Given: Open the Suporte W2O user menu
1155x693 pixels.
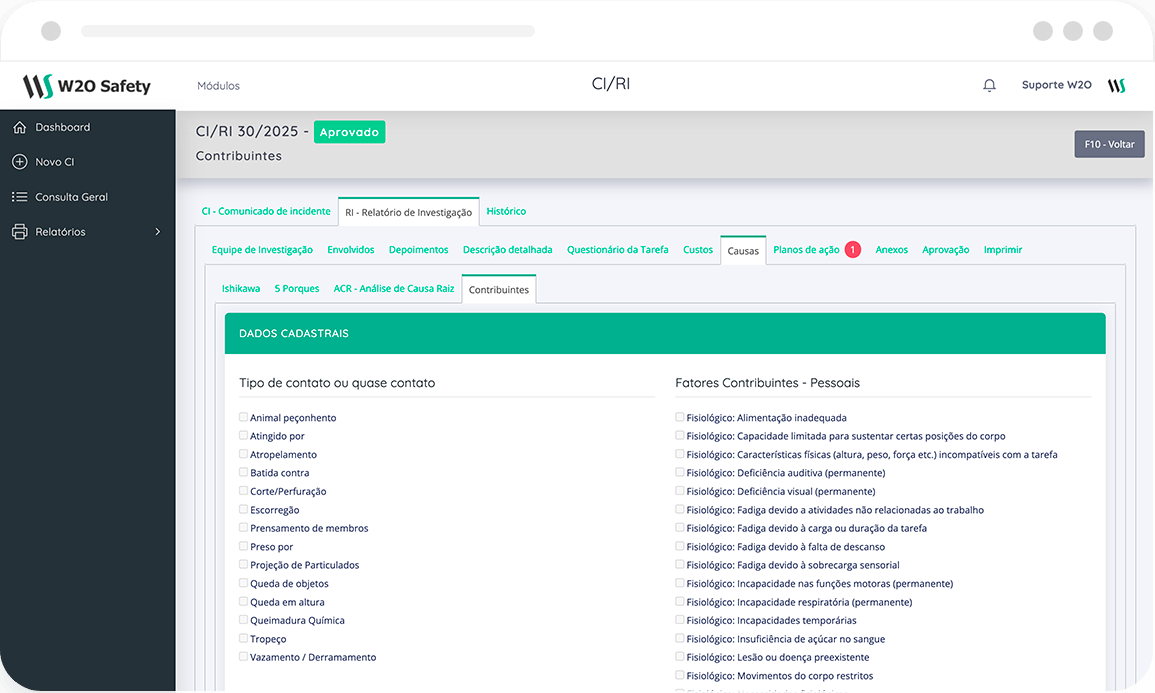Looking at the screenshot, I should tap(1056, 86).
